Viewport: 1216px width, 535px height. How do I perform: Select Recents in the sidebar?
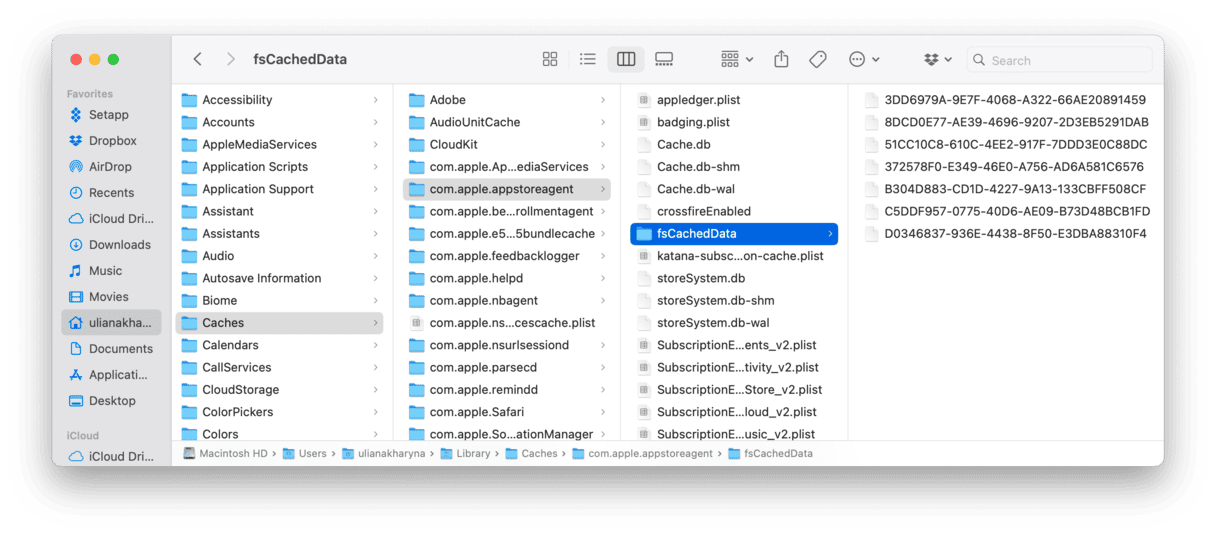click(x=111, y=193)
